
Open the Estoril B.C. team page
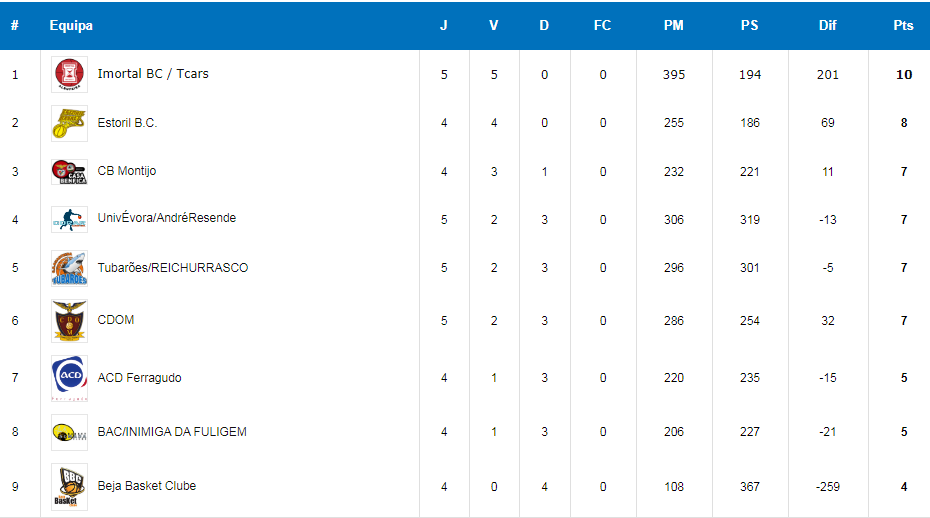point(128,123)
